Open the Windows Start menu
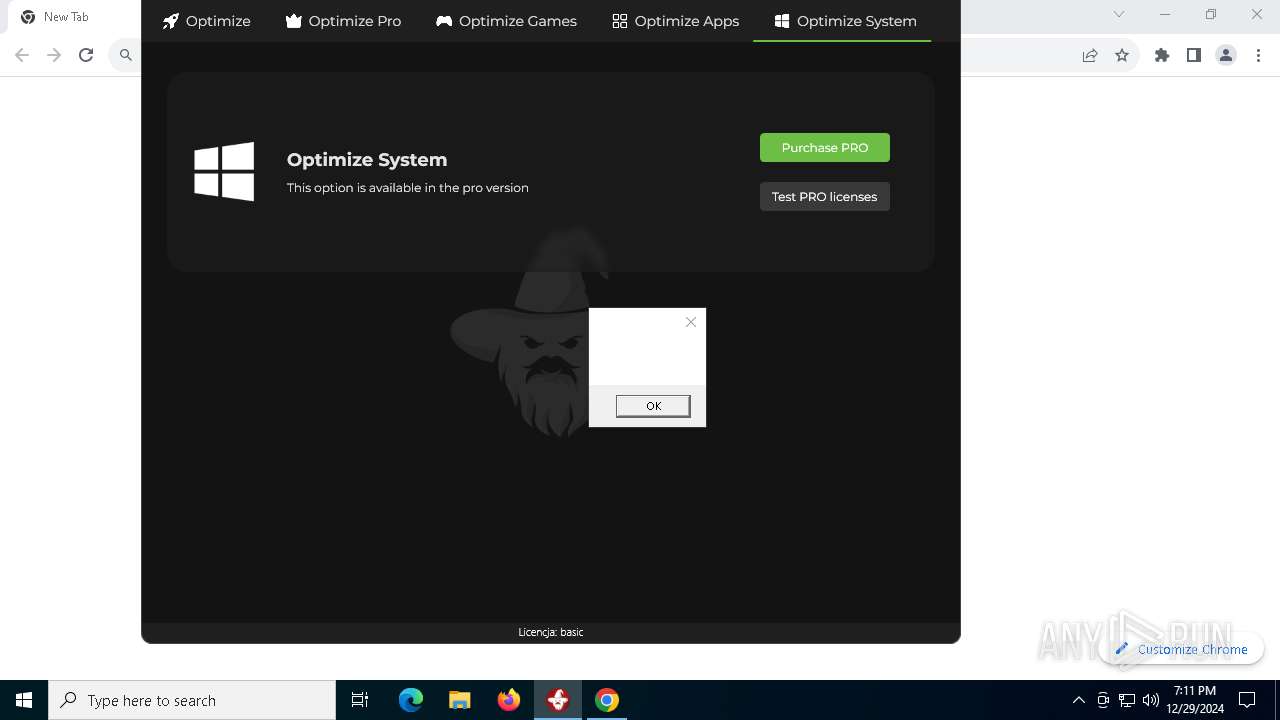The width and height of the screenshot is (1280, 720). pyautogui.click(x=24, y=700)
